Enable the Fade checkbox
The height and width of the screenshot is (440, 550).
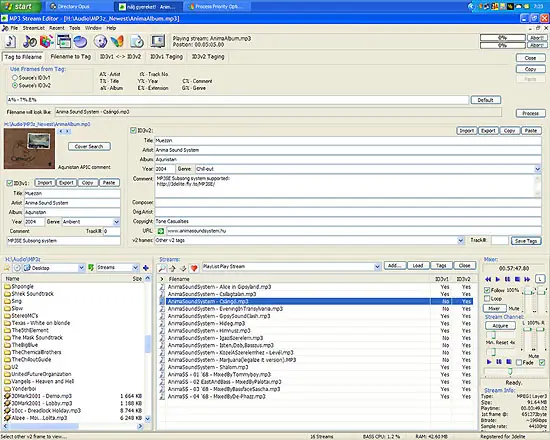tap(519, 362)
